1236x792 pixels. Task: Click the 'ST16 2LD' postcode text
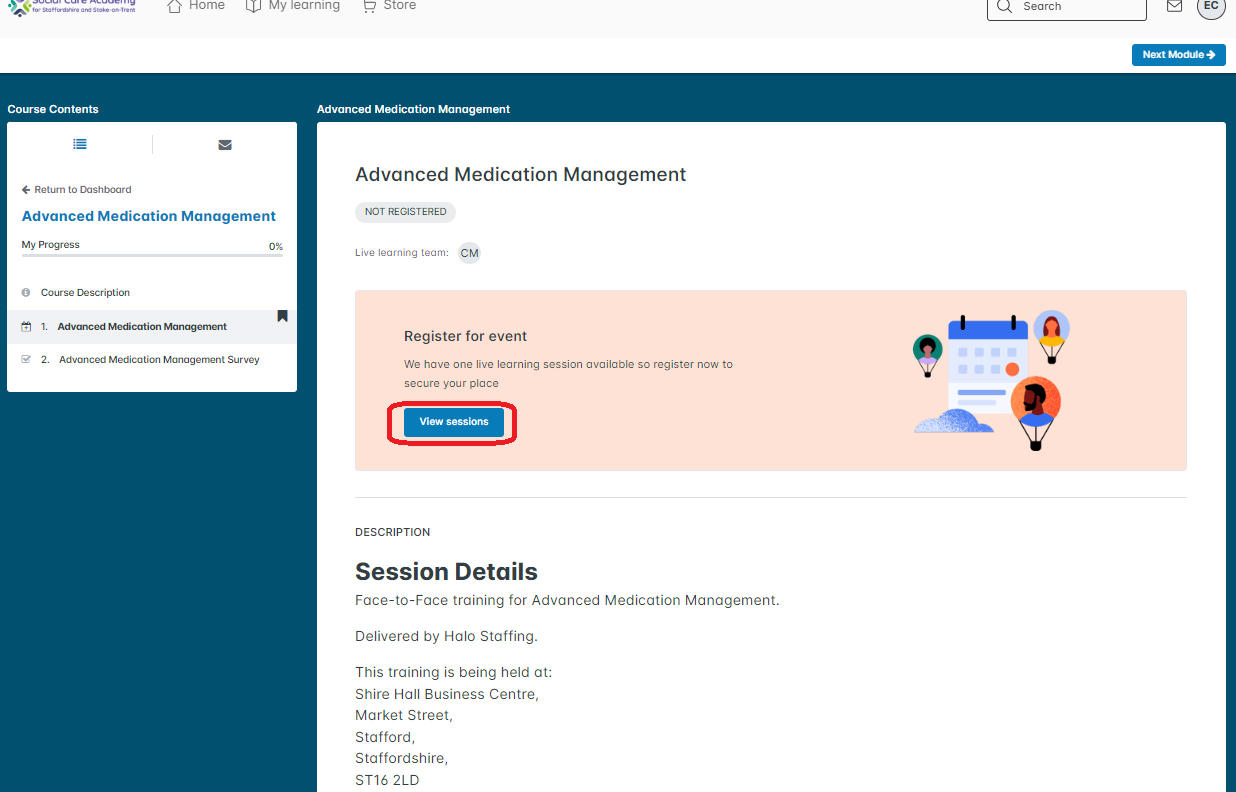click(387, 780)
